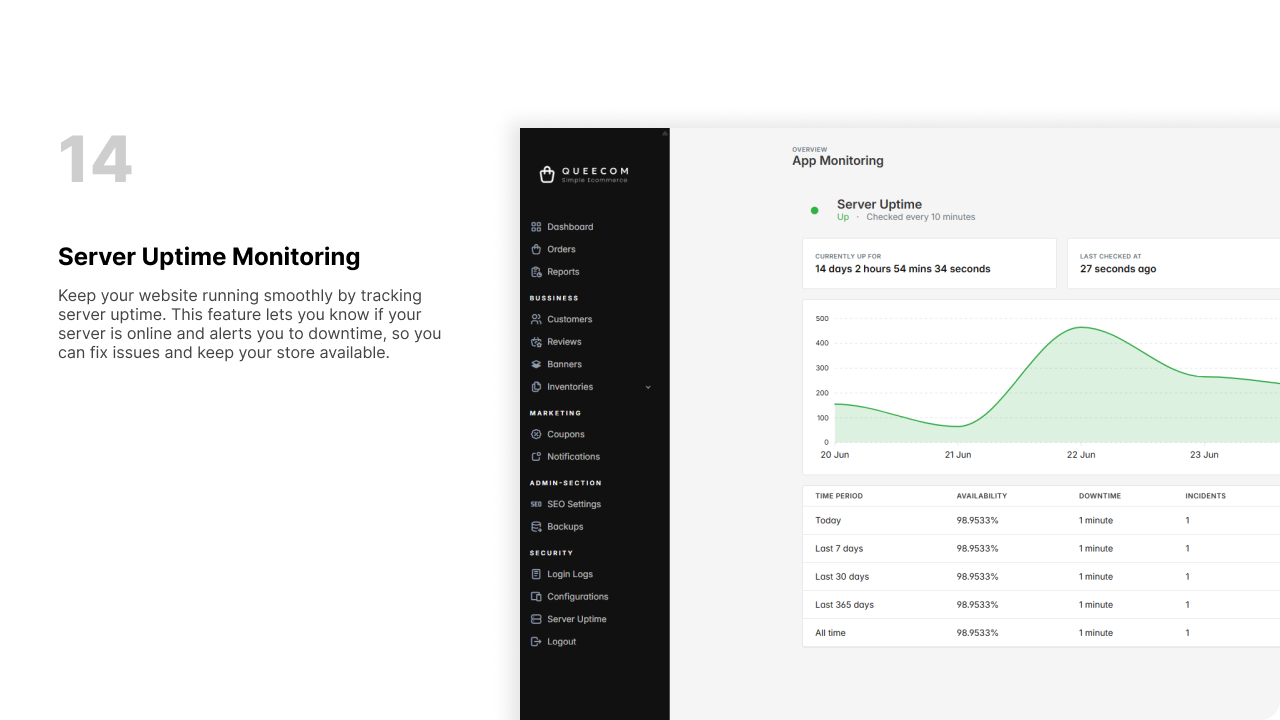The height and width of the screenshot is (720, 1280).
Task: Select Server Uptime in sidebar
Action: click(576, 619)
